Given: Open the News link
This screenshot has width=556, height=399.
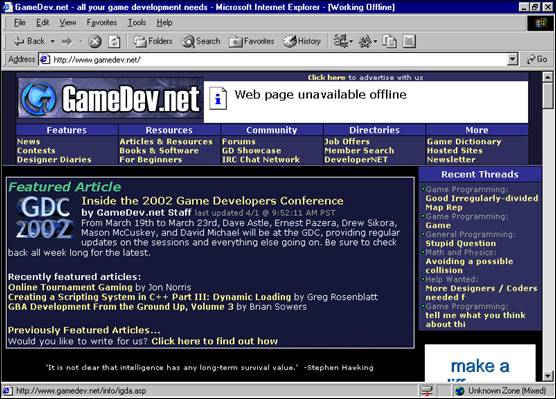Looking at the screenshot, I should [28, 142].
